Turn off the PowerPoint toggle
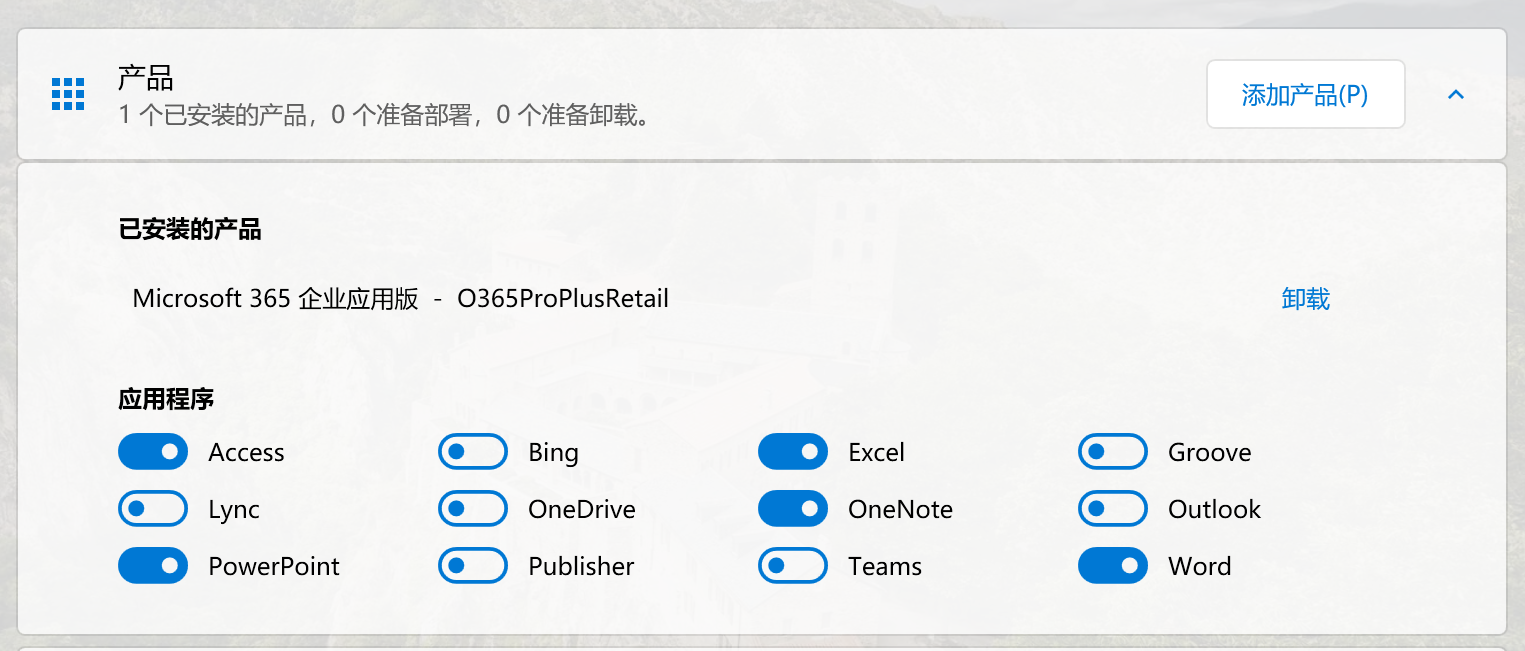The image size is (1525, 651). pyautogui.click(x=153, y=566)
